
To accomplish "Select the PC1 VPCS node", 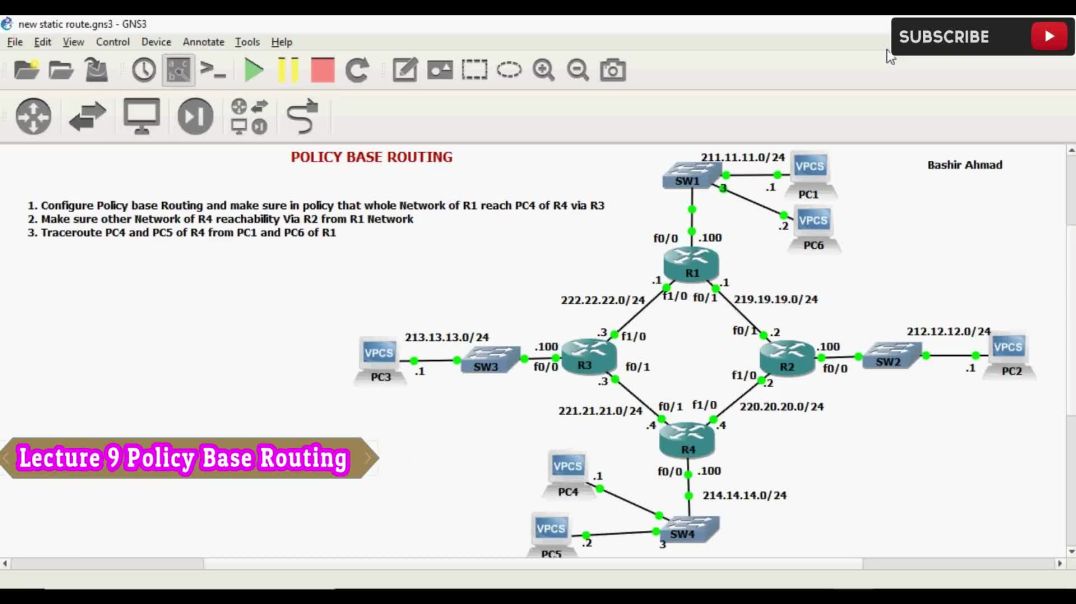I will point(810,176).
